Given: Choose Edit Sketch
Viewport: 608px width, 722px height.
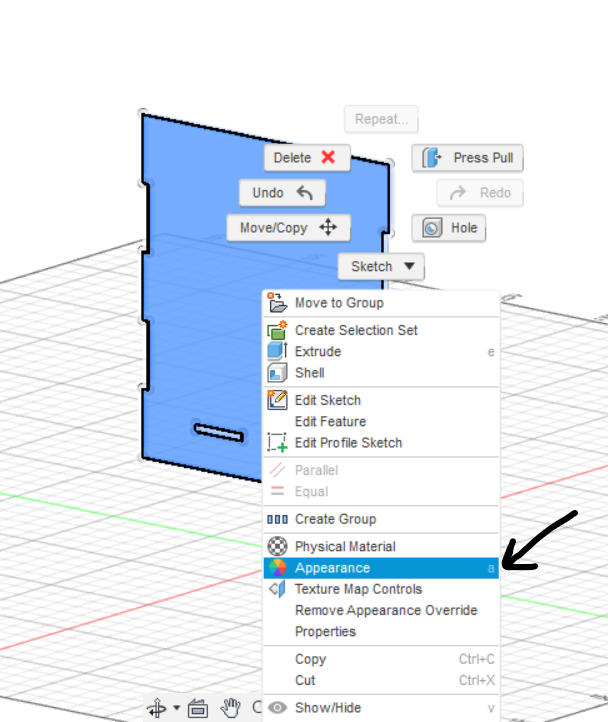Looking at the screenshot, I should 381,400.
